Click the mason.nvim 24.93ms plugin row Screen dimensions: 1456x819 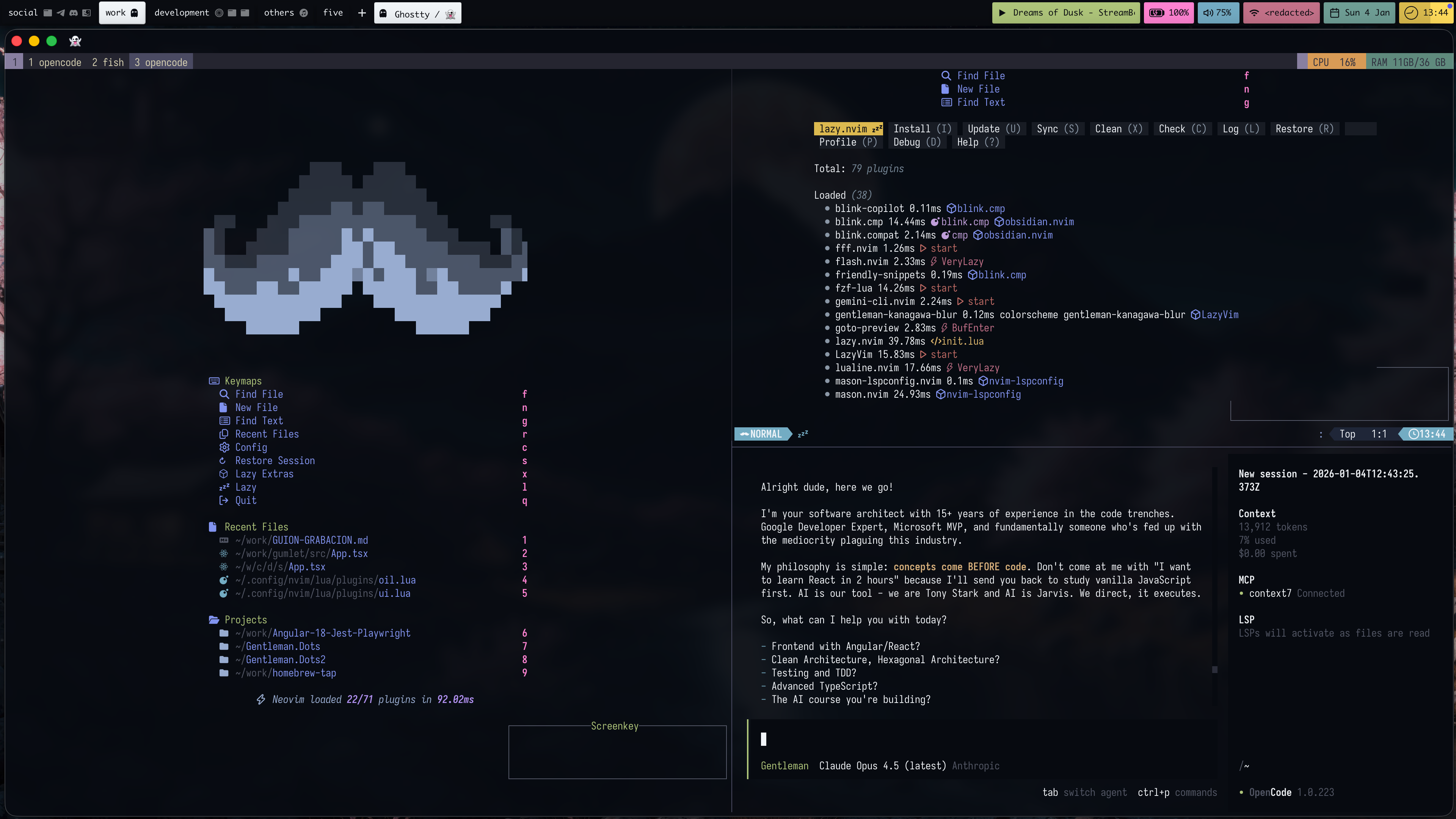[x=923, y=394]
